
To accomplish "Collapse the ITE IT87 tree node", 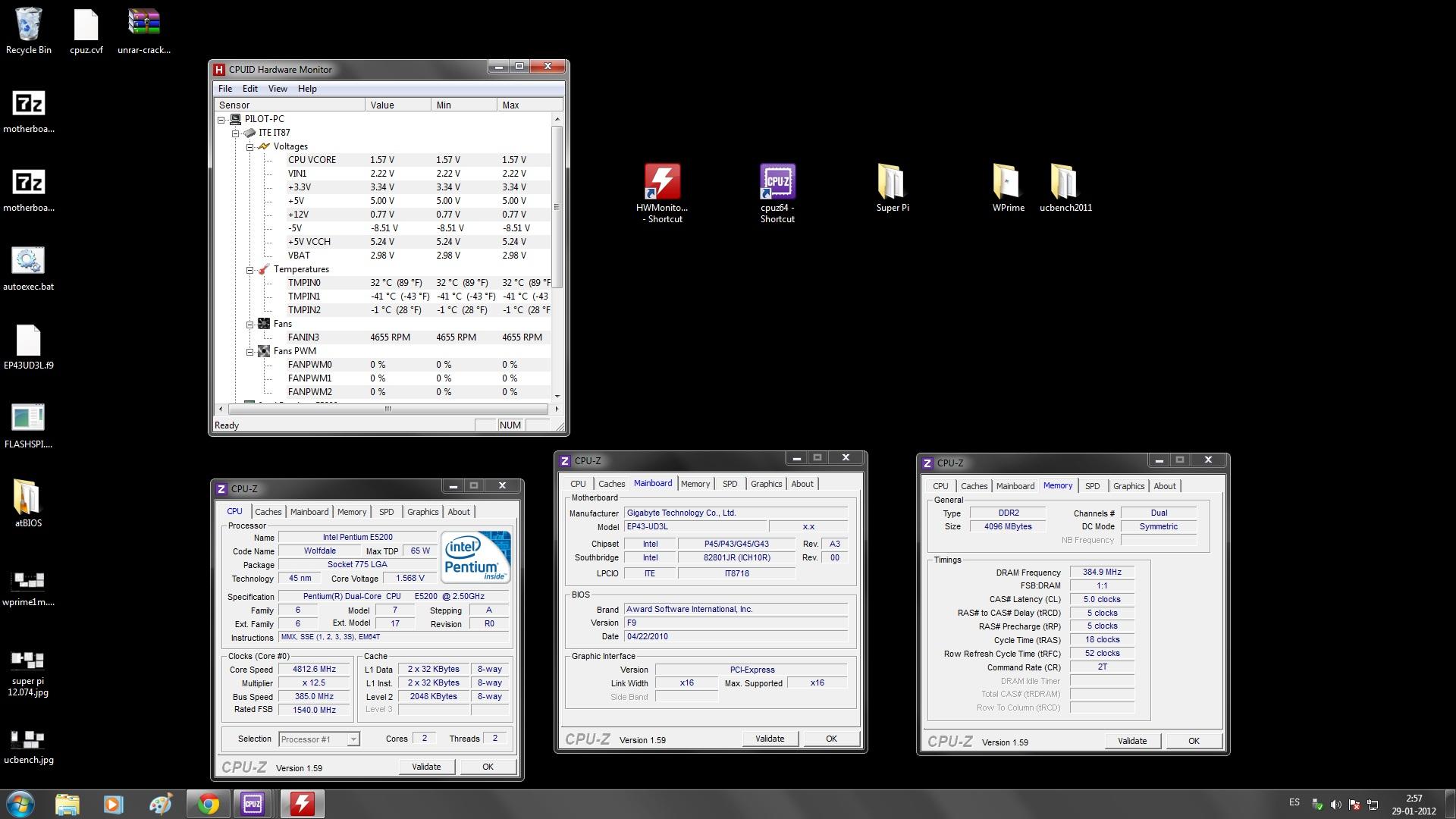I will click(236, 133).
